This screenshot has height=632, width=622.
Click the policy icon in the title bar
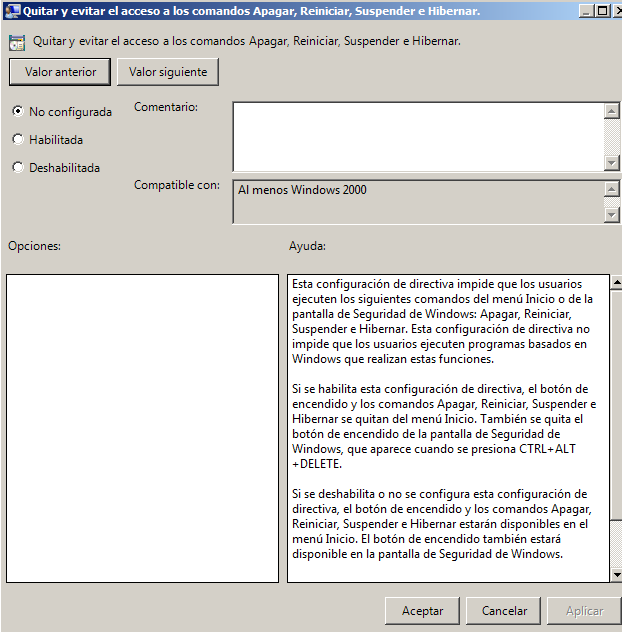point(11,11)
